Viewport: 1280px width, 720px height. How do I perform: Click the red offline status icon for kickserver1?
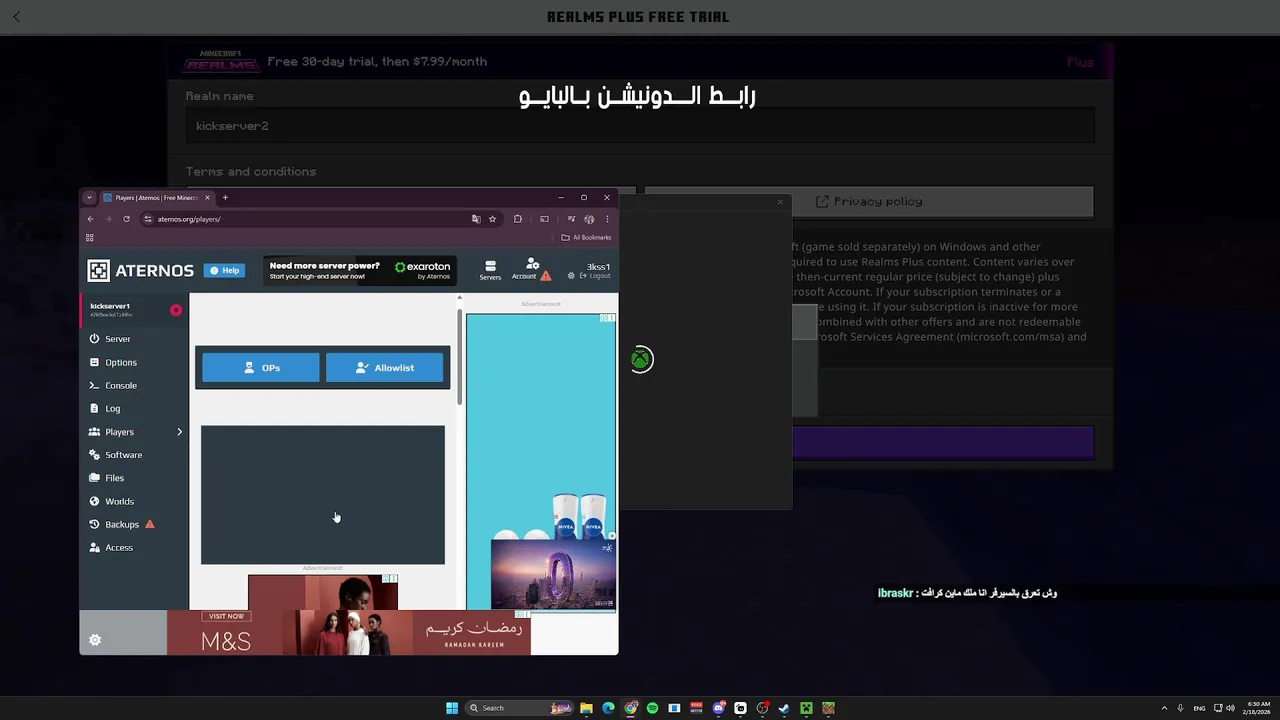pos(176,310)
